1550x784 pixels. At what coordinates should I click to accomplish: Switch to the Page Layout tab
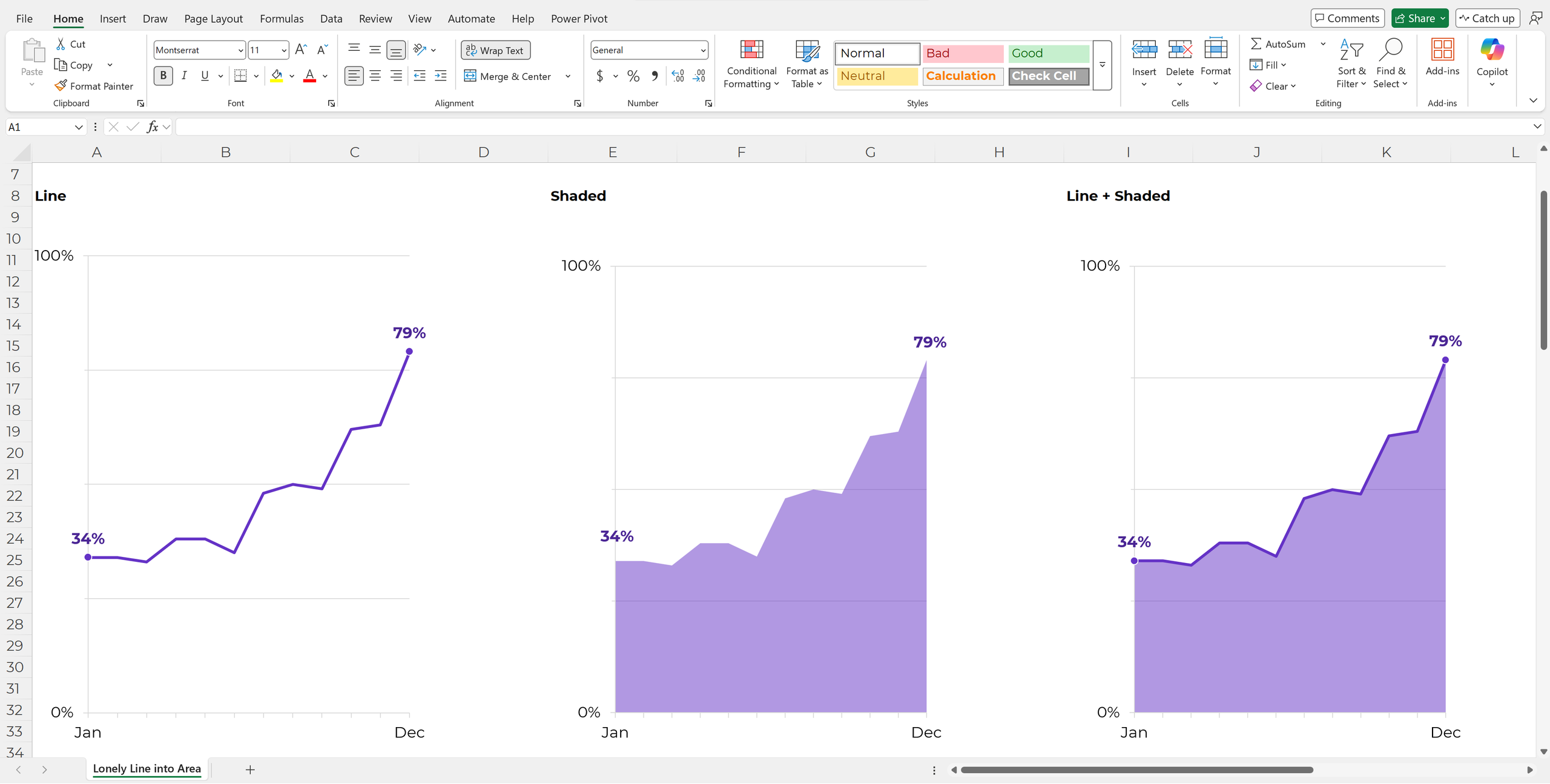(x=213, y=19)
